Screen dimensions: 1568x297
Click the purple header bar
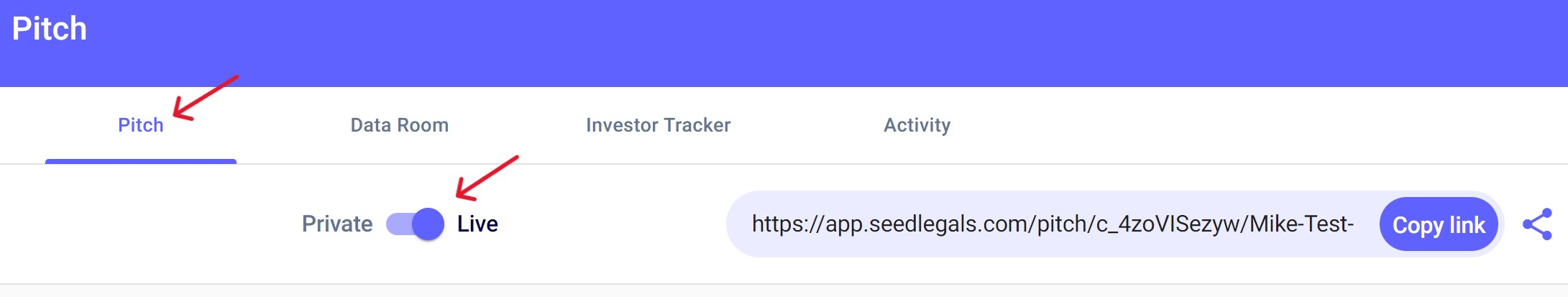(x=791, y=43)
